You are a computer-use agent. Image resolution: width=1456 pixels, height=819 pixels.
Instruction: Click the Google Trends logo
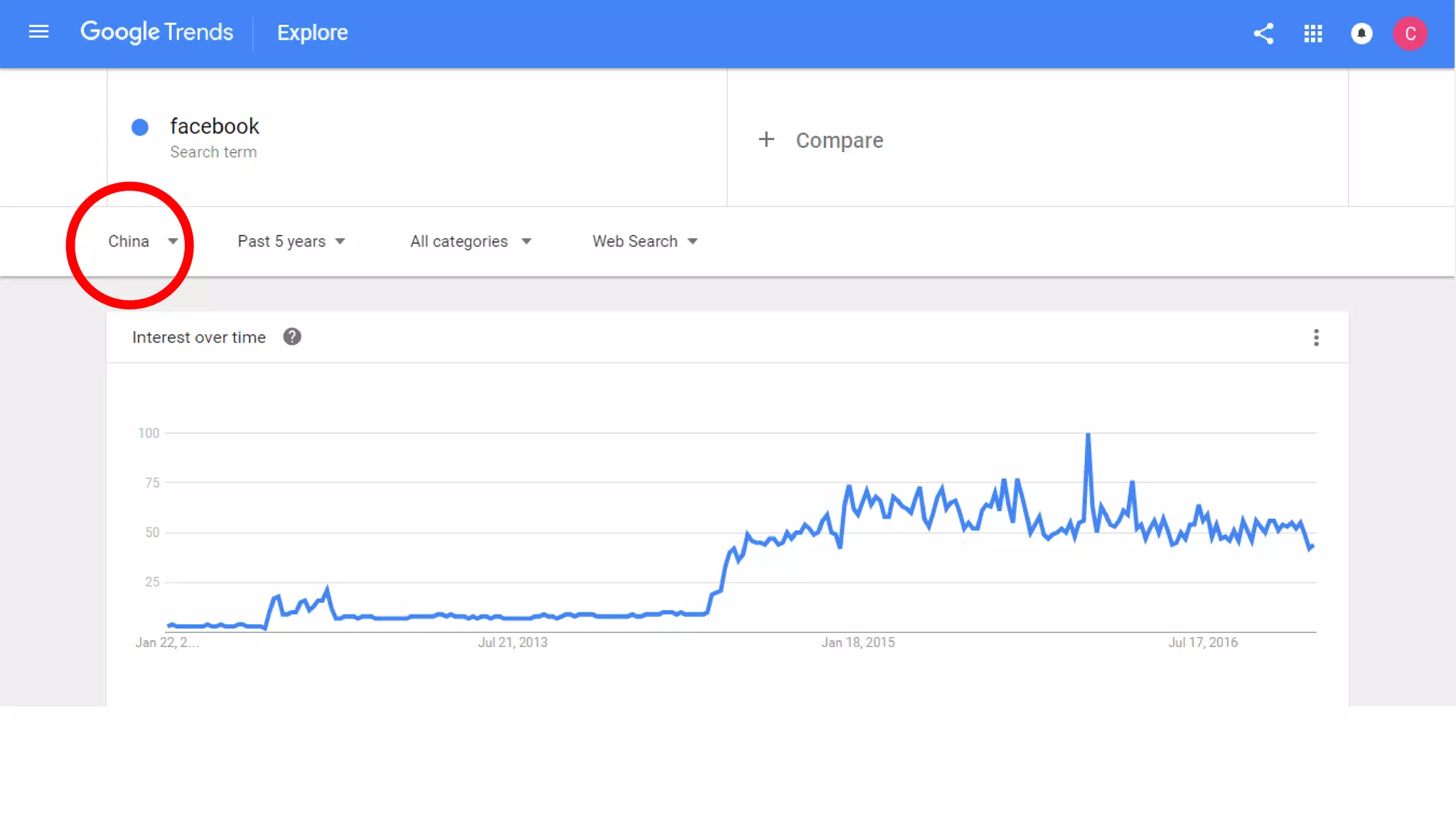tap(156, 32)
